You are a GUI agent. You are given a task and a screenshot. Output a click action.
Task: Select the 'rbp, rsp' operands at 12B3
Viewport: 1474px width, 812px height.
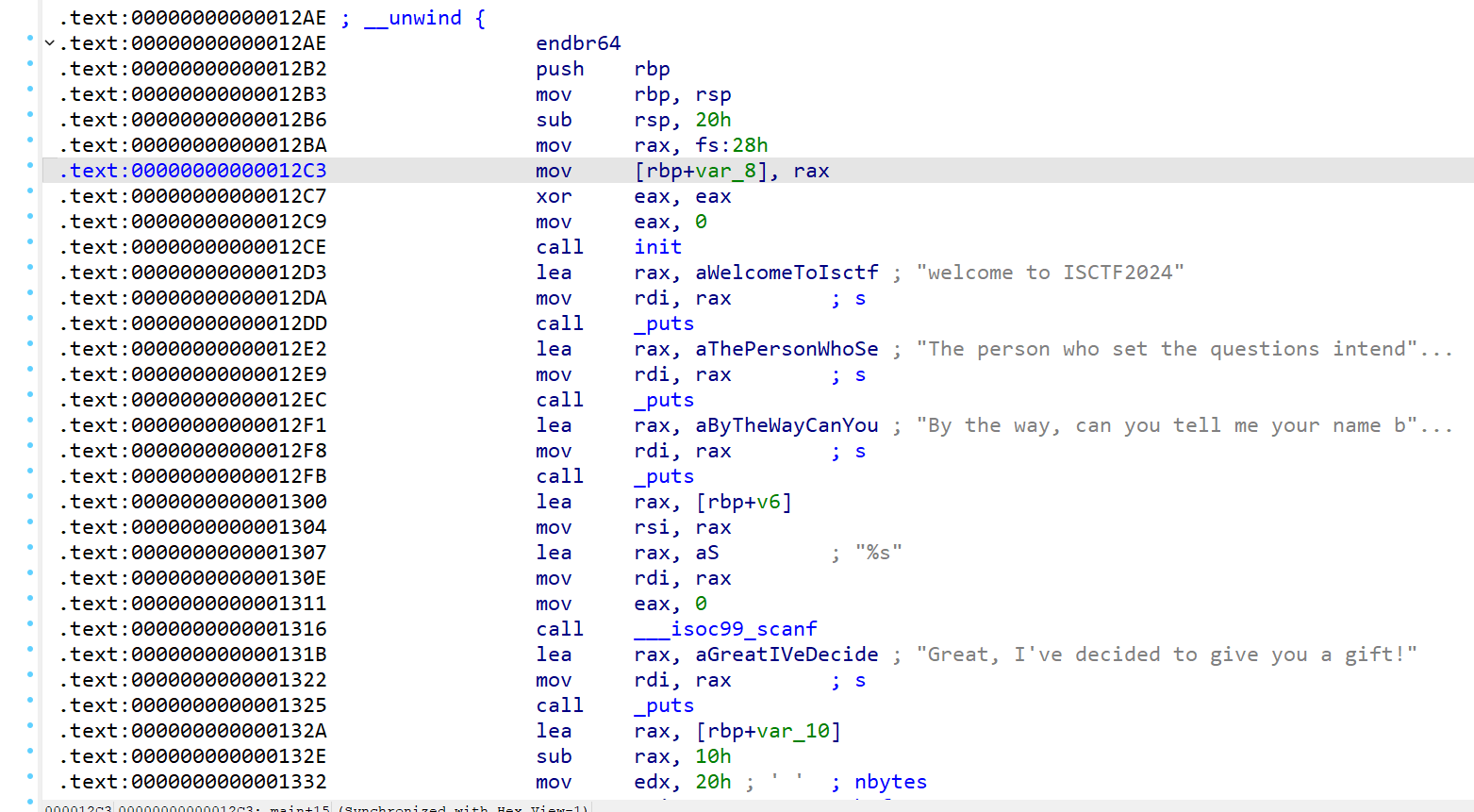tap(683, 94)
